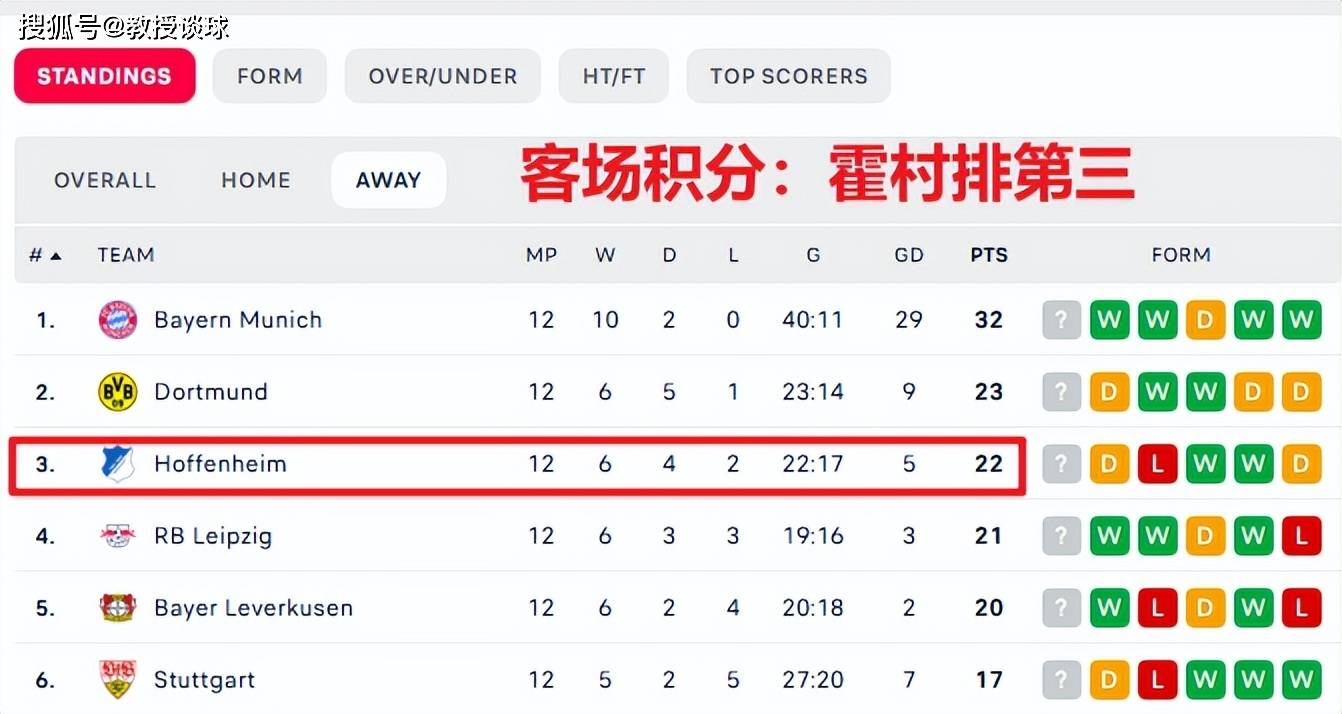
Task: Click Dortmund's first orange D form badge
Action: click(1109, 393)
